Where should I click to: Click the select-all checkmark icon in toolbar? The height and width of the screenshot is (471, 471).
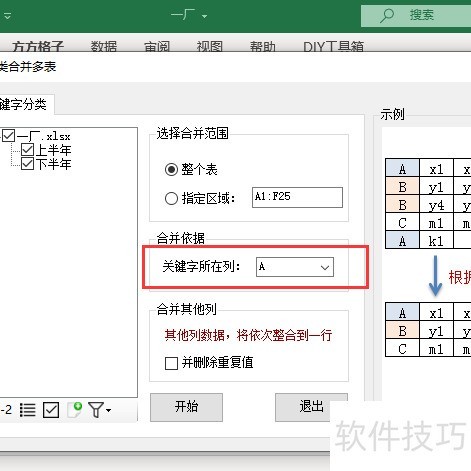[51, 410]
